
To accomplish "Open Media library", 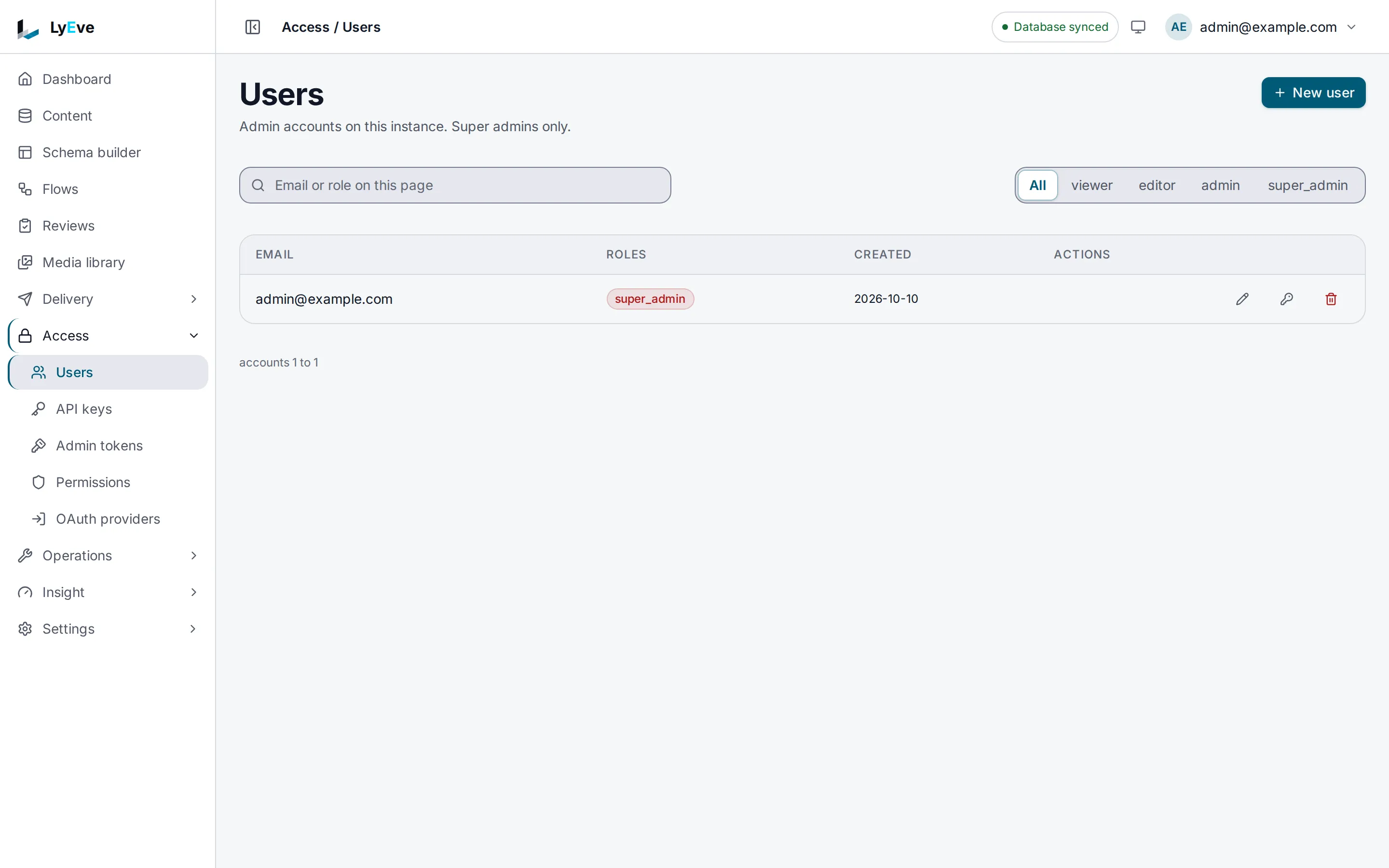I will (x=108, y=262).
